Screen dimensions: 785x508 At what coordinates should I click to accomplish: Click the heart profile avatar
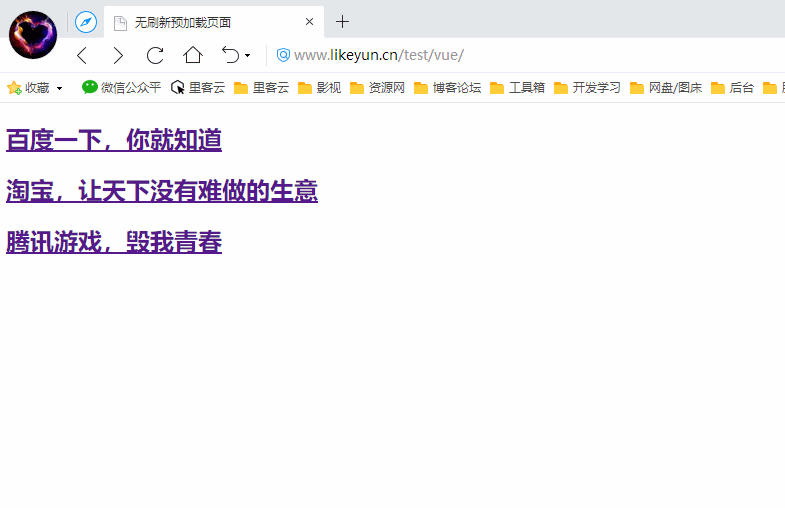pyautogui.click(x=33, y=34)
